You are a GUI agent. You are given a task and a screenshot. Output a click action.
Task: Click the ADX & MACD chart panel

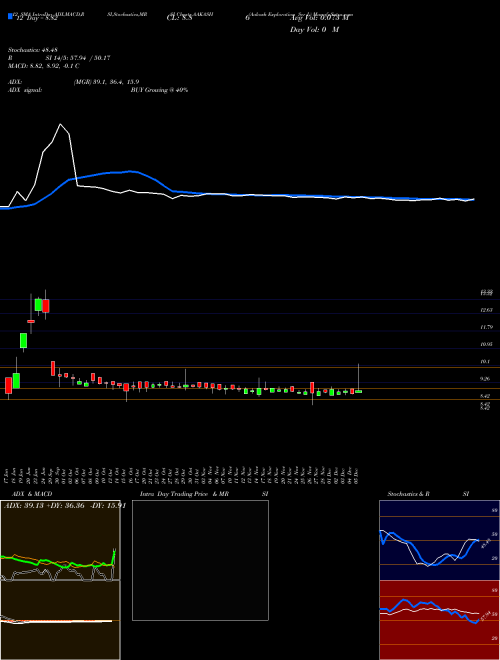click(60, 580)
